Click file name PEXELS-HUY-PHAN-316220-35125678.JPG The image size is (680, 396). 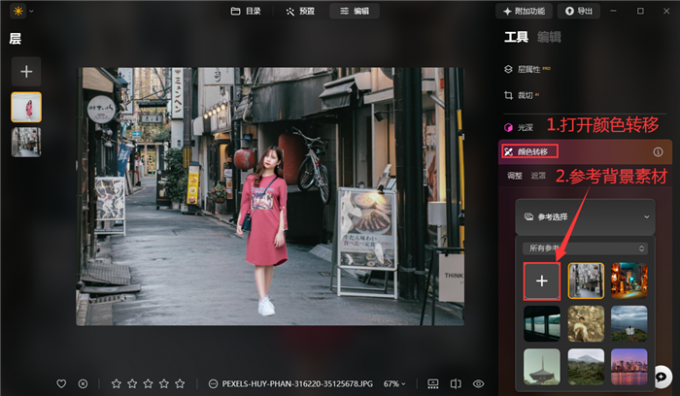coord(297,384)
